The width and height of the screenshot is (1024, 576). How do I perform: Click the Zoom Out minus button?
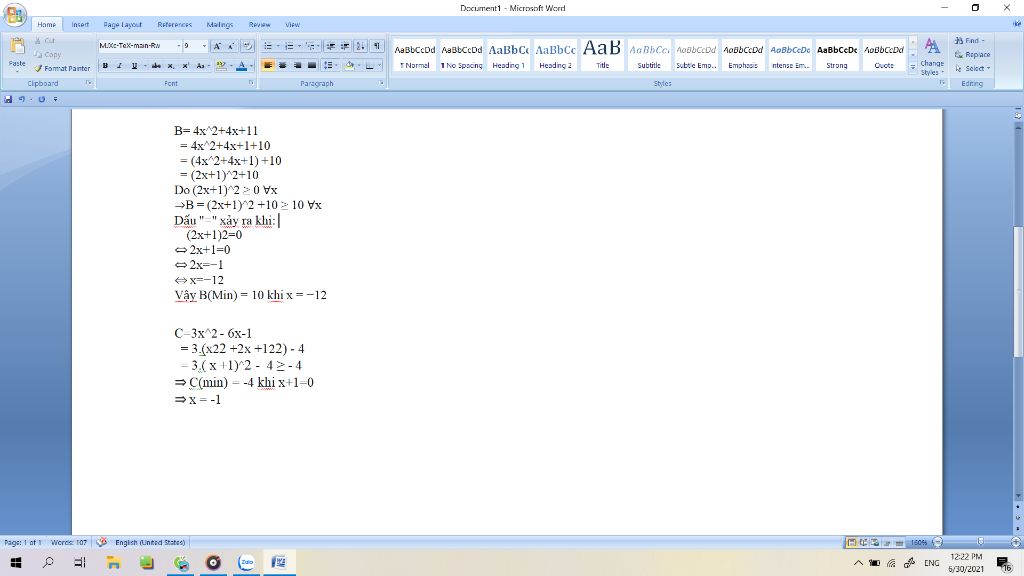pyautogui.click(x=938, y=542)
